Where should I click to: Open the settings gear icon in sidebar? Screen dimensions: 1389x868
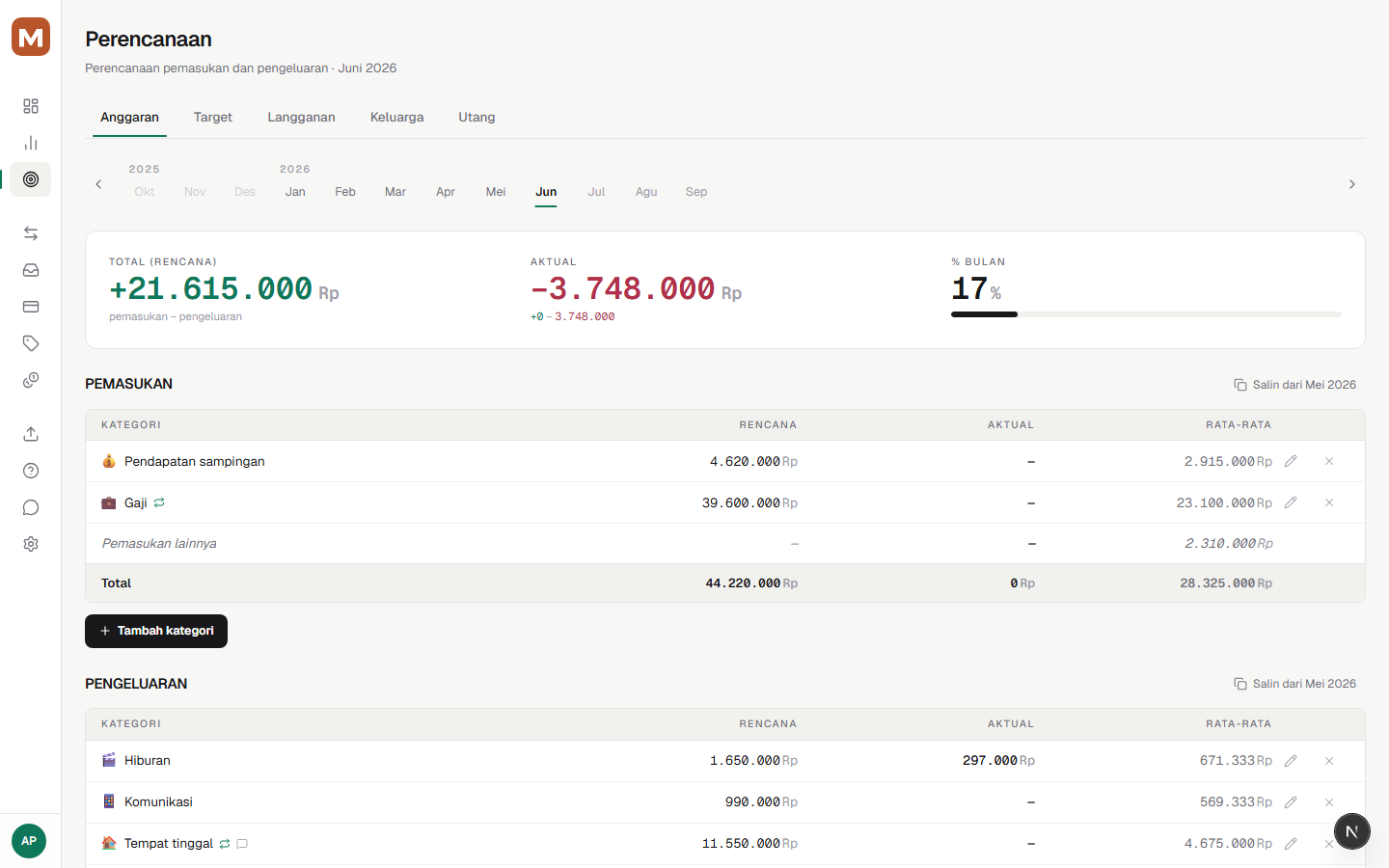coord(31,544)
